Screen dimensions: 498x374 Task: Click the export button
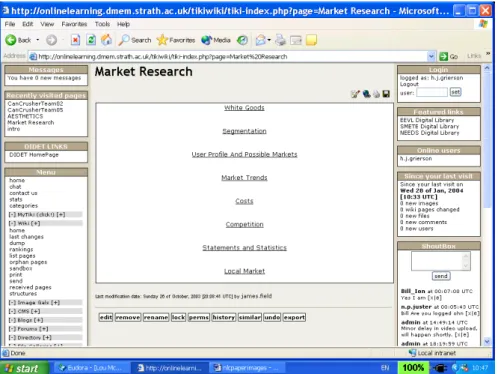294,317
